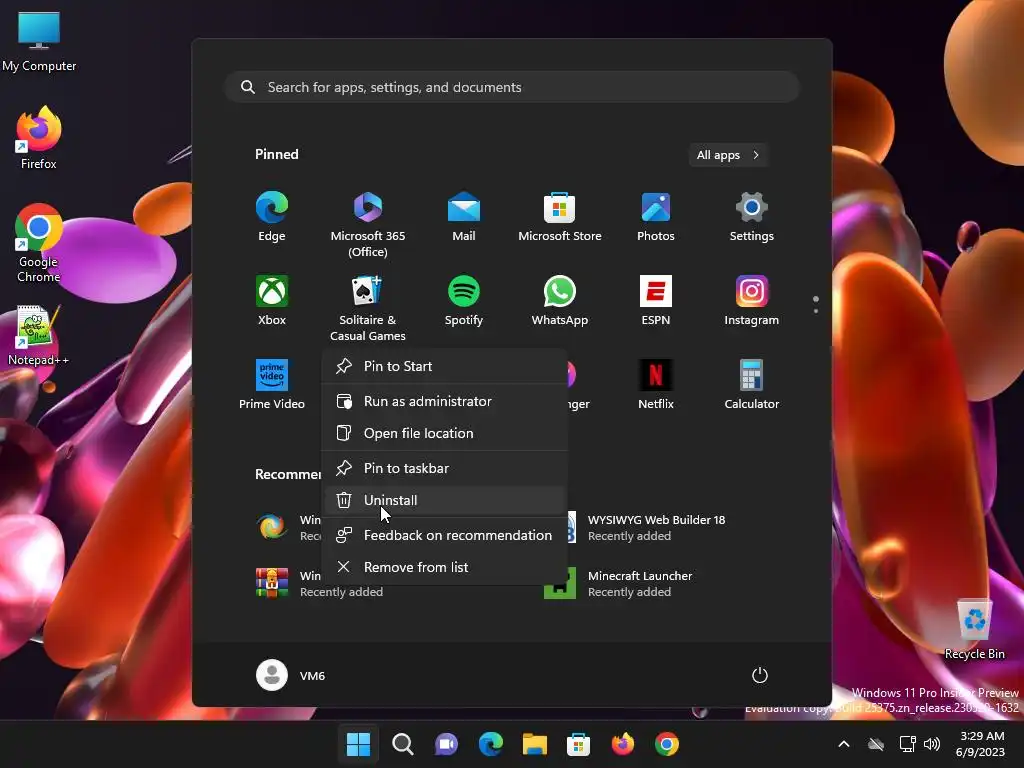Launch Chrome from the taskbar

[x=666, y=744]
